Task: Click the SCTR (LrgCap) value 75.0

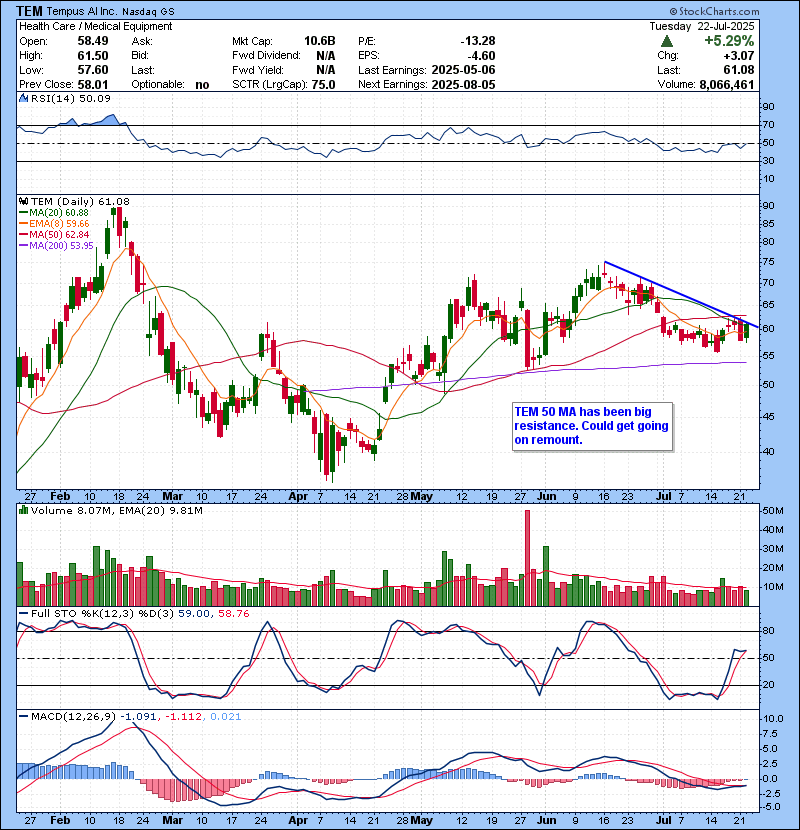Action: (x=323, y=85)
